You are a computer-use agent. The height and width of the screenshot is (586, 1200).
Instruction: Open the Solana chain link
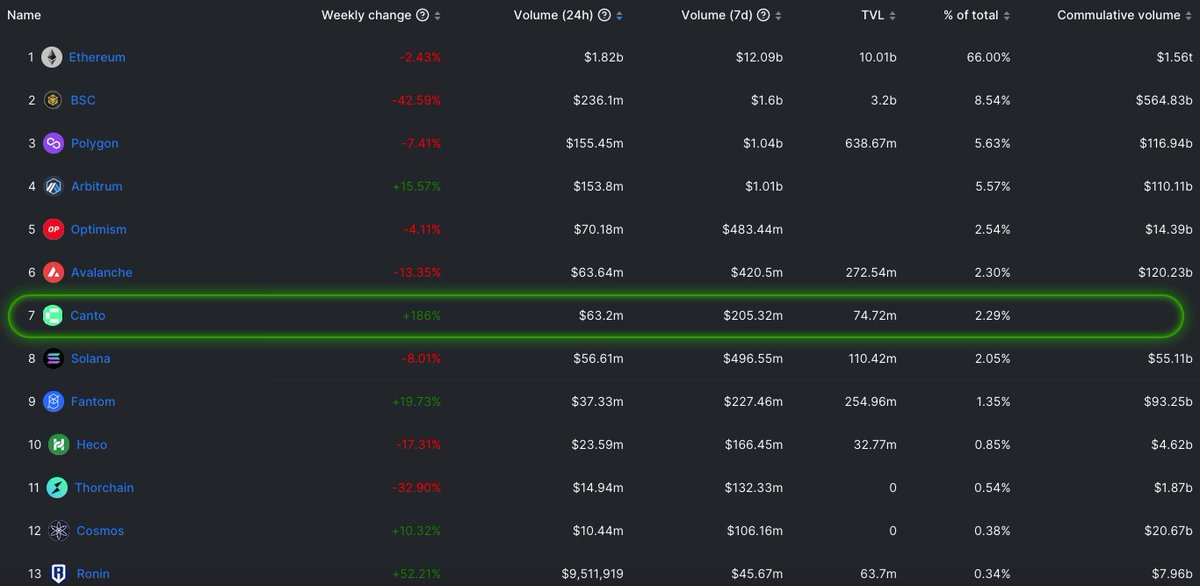click(90, 358)
